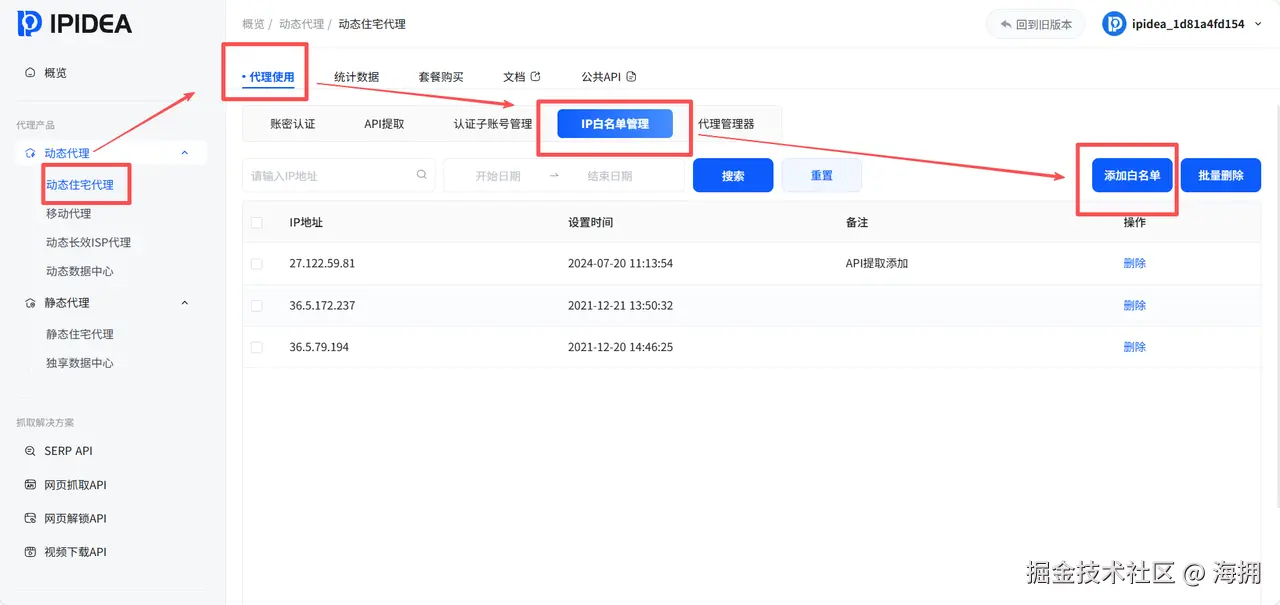Click the search magnifier in IP address field
Viewport: 1280px width, 605px height.
point(421,174)
